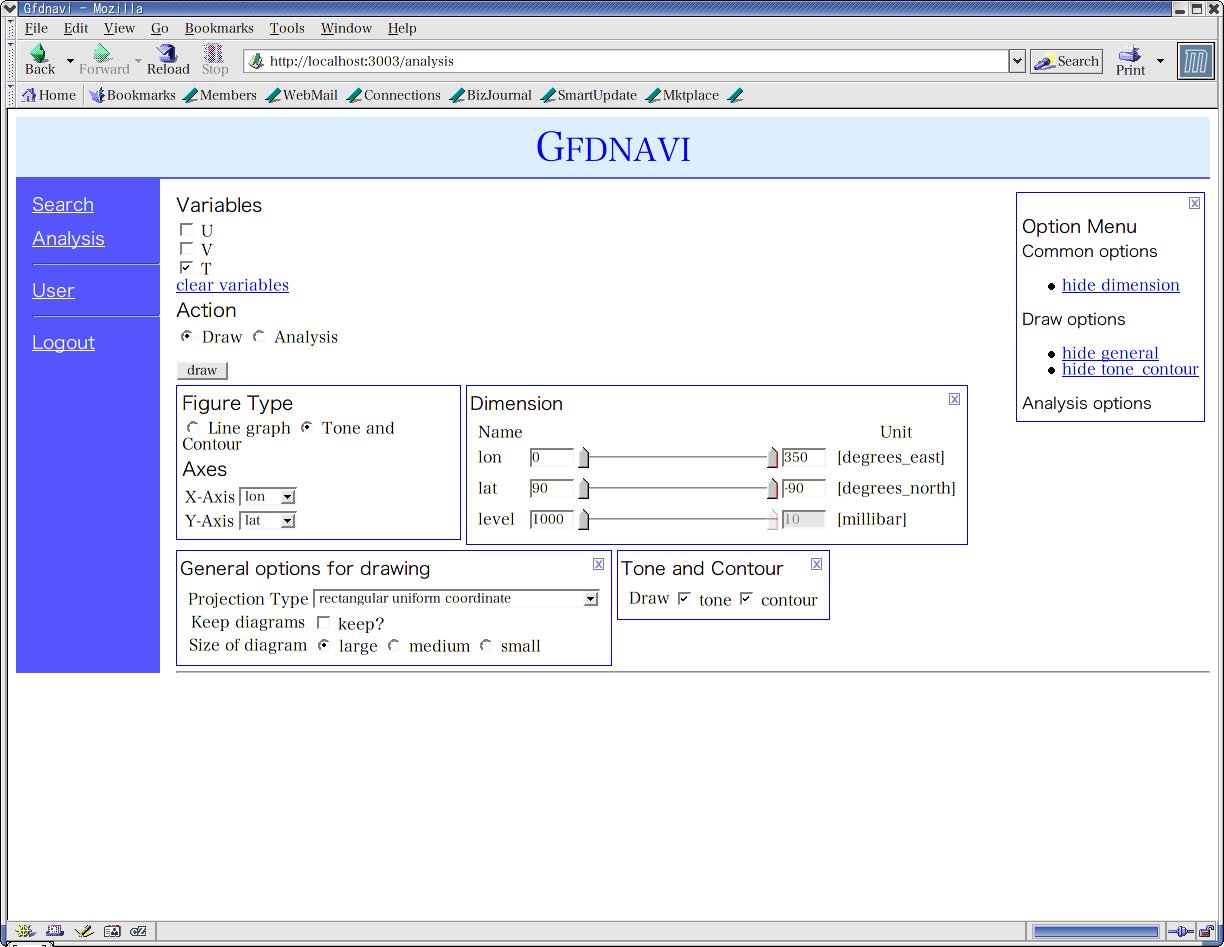Open Navigator from status bar icon

pyautogui.click(x=24, y=931)
